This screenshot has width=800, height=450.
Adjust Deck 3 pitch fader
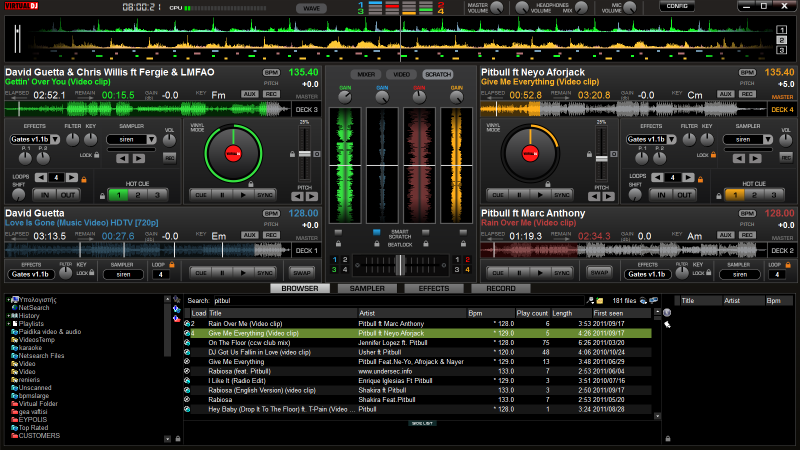point(305,154)
